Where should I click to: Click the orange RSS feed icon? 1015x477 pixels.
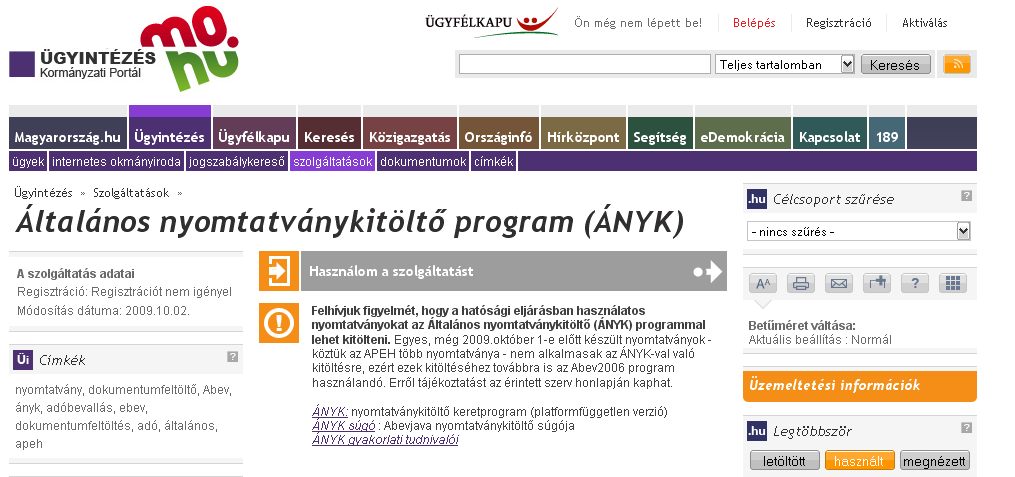957,64
